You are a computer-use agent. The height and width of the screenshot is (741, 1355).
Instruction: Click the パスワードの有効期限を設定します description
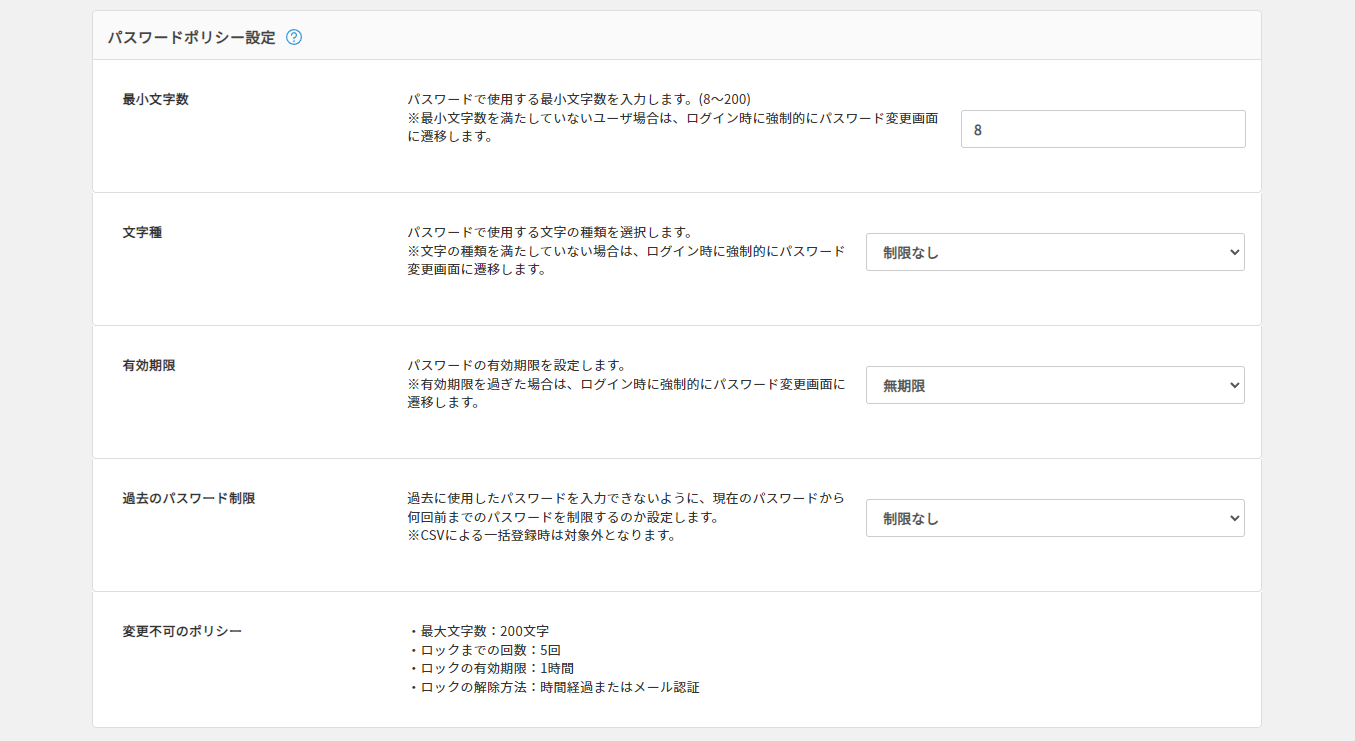click(516, 365)
